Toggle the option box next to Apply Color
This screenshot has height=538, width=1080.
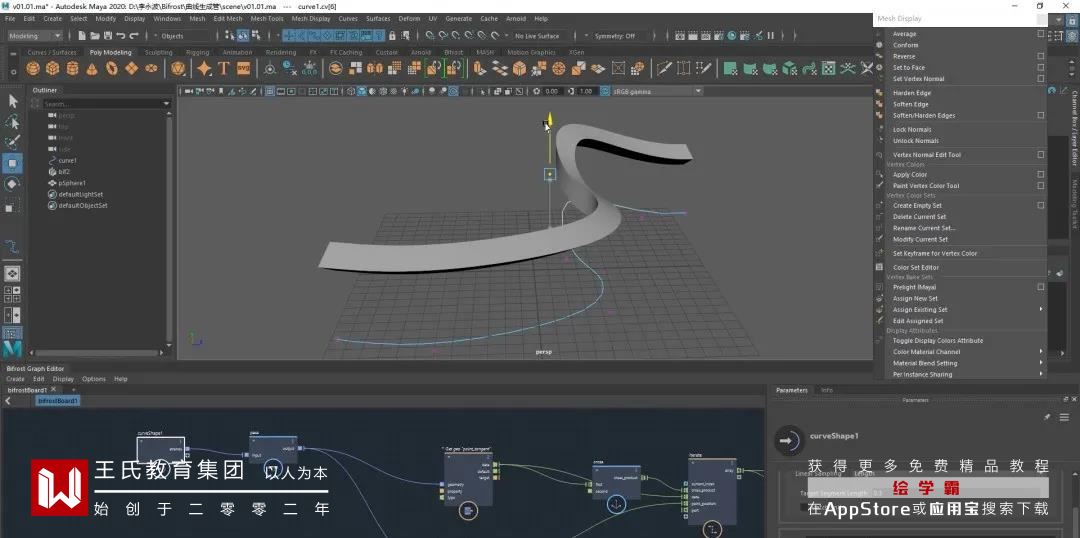pyautogui.click(x=1041, y=174)
